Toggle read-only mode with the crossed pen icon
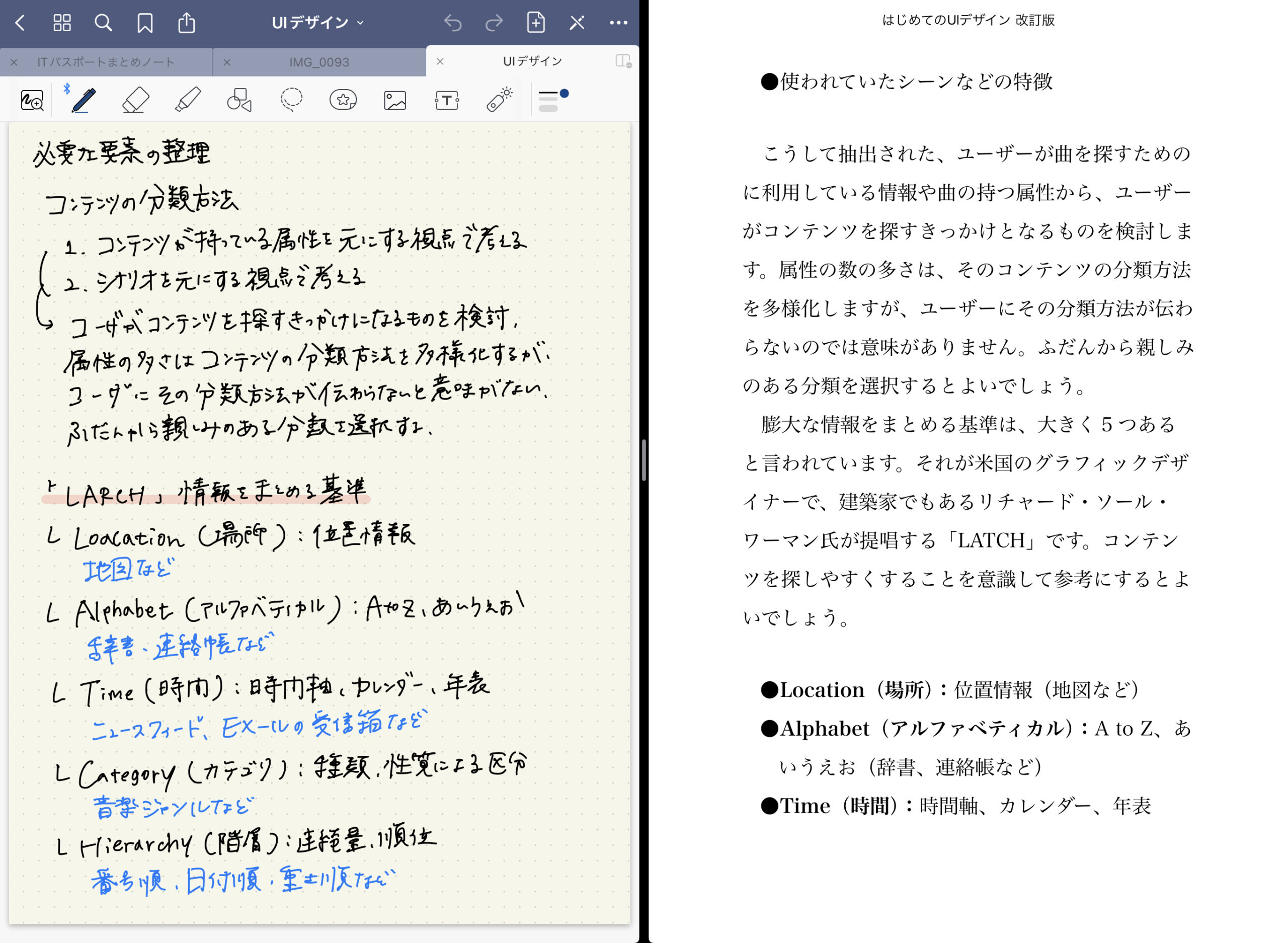Viewport: 1288px width, 943px height. tap(577, 23)
